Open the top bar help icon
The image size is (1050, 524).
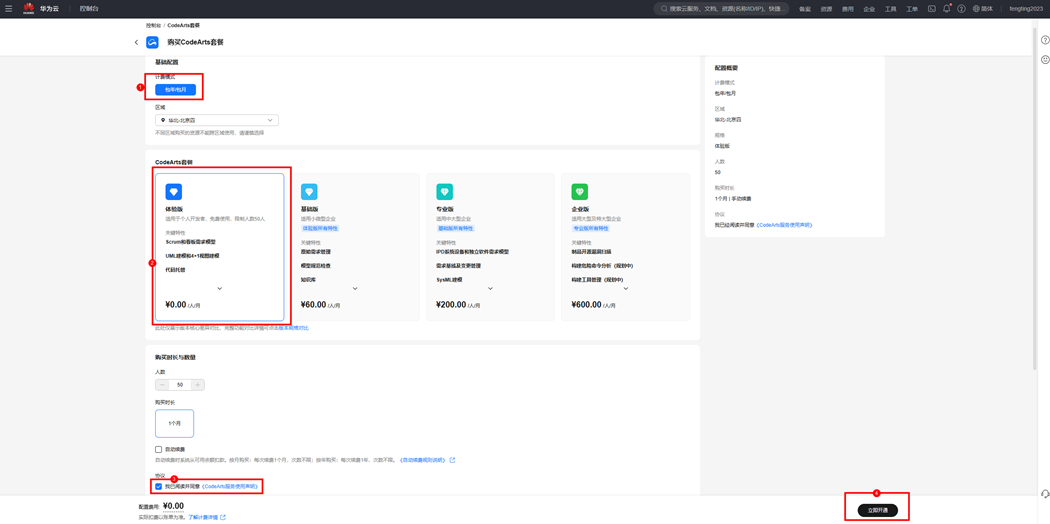(962, 9)
